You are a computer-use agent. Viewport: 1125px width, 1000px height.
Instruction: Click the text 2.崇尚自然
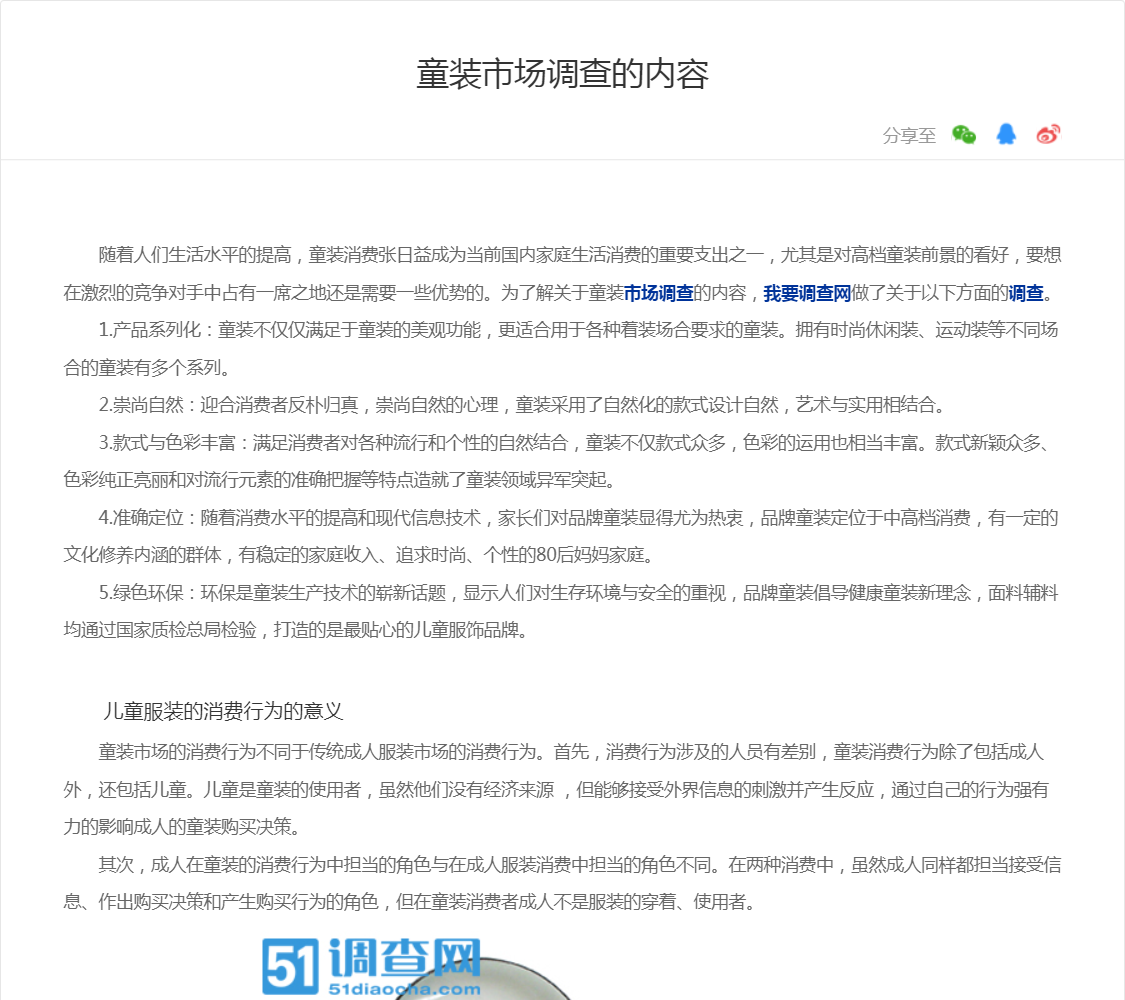(x=141, y=405)
